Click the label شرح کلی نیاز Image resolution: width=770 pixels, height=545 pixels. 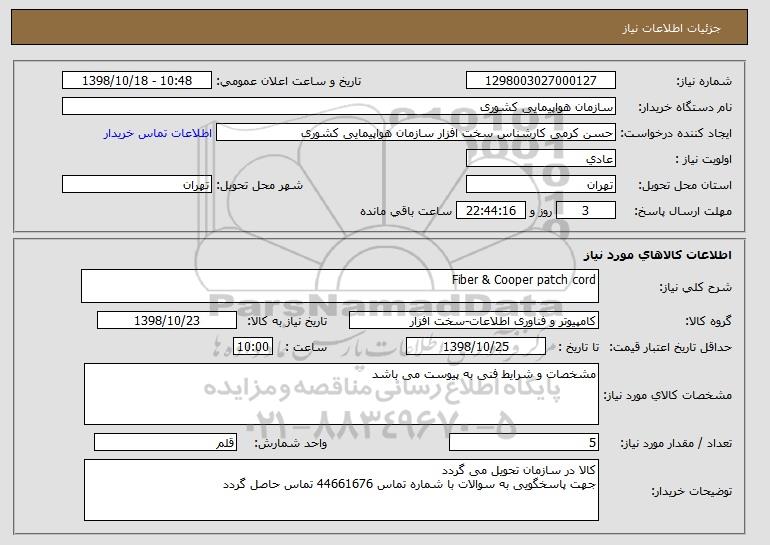coord(695,288)
